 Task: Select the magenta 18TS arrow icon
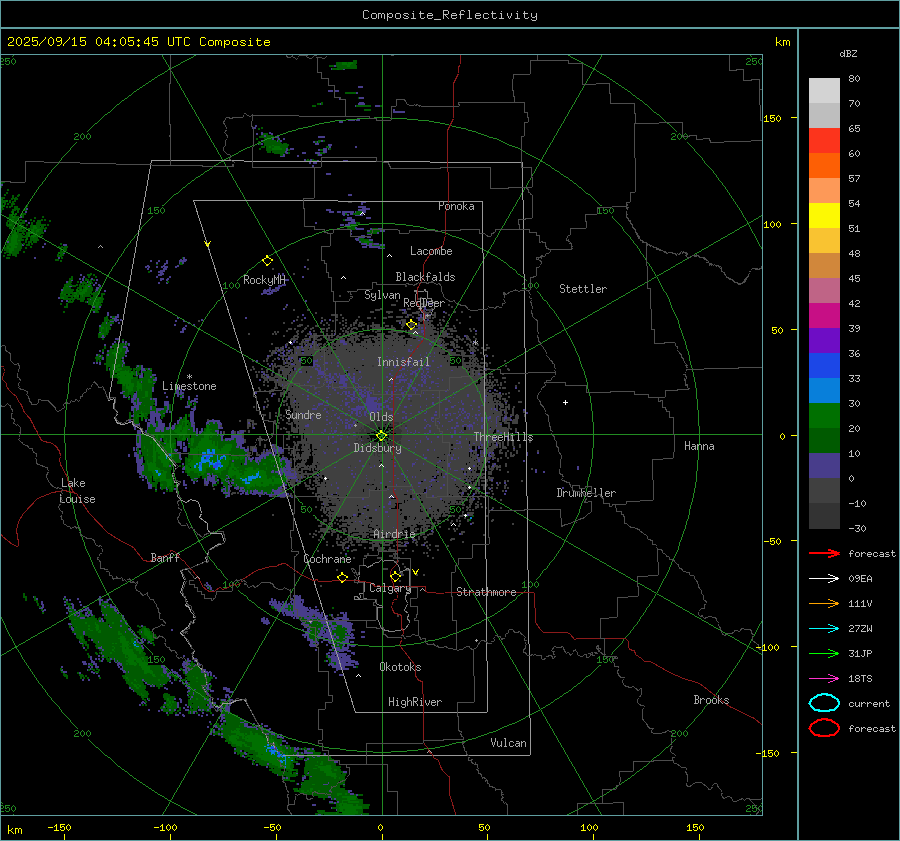click(x=824, y=679)
